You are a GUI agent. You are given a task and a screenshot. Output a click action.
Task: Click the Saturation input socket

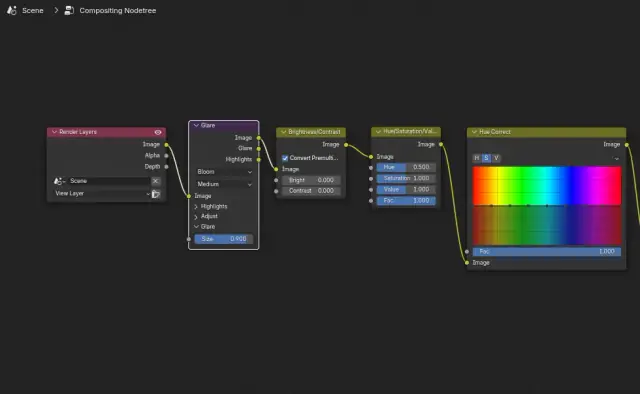[x=371, y=179]
